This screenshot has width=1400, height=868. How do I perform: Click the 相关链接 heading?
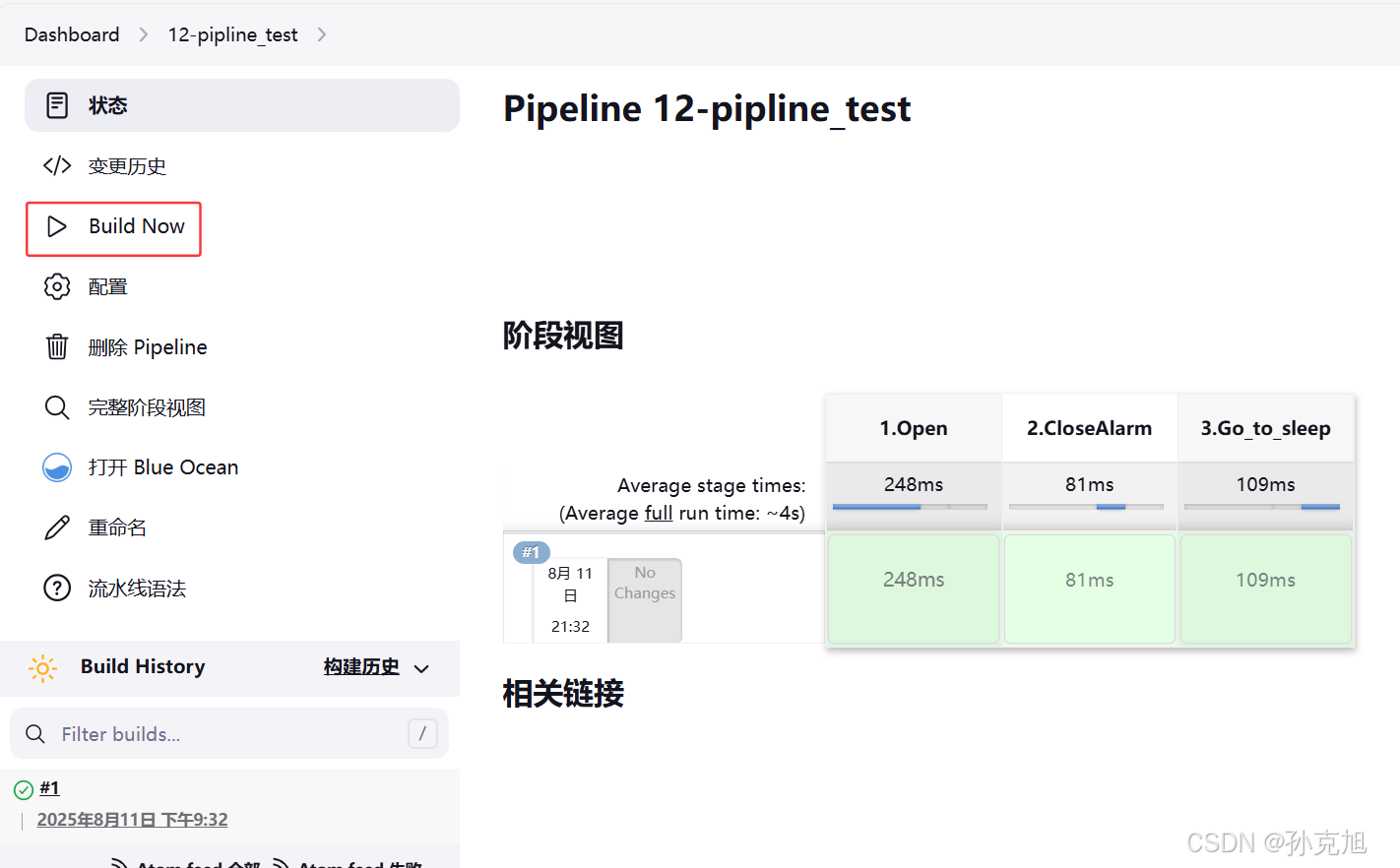pos(563,694)
